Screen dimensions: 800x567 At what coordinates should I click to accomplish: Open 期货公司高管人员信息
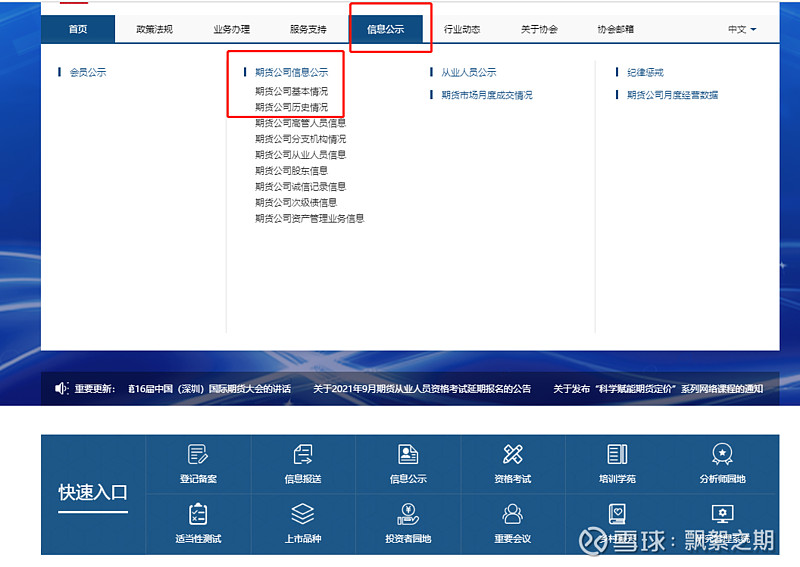[301, 123]
